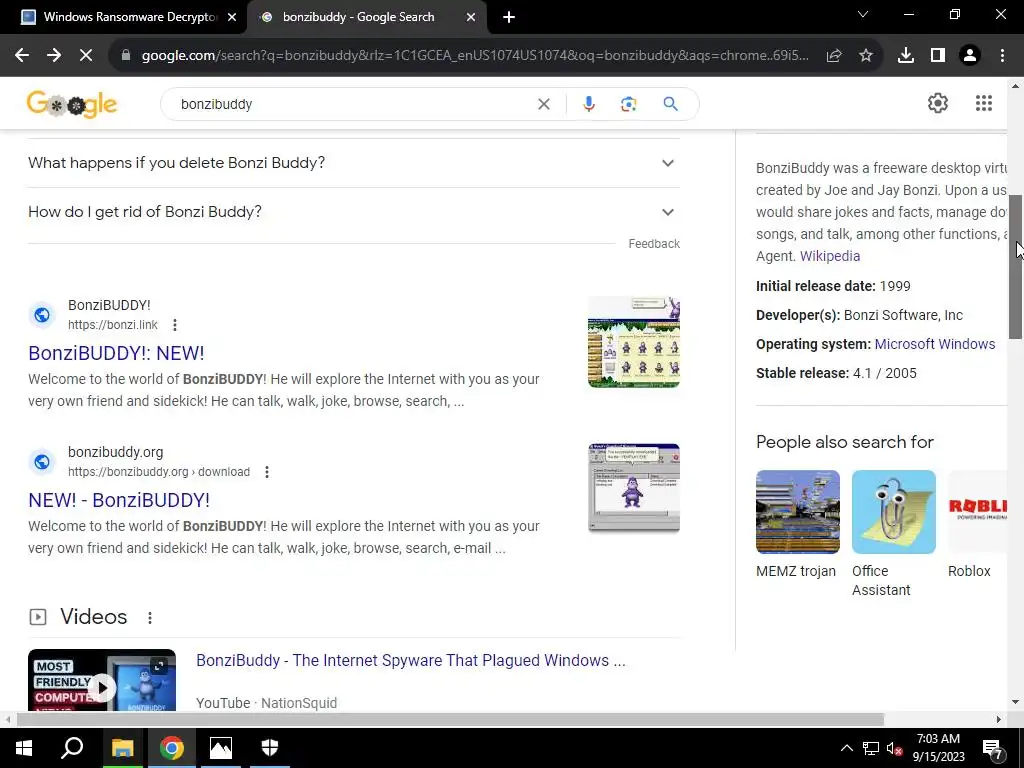Stop loading the page

[x=86, y=56]
